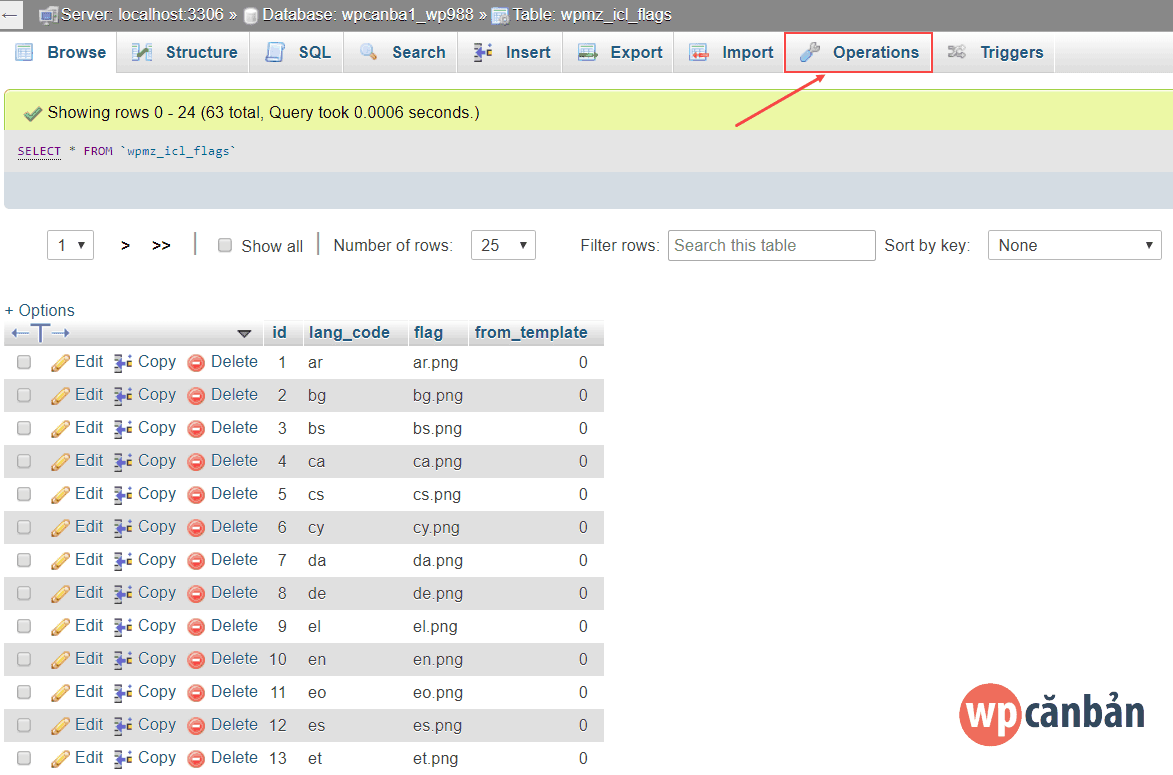Viewport: 1173px width, 775px height.
Task: Click the Import tab icon
Action: coord(701,52)
